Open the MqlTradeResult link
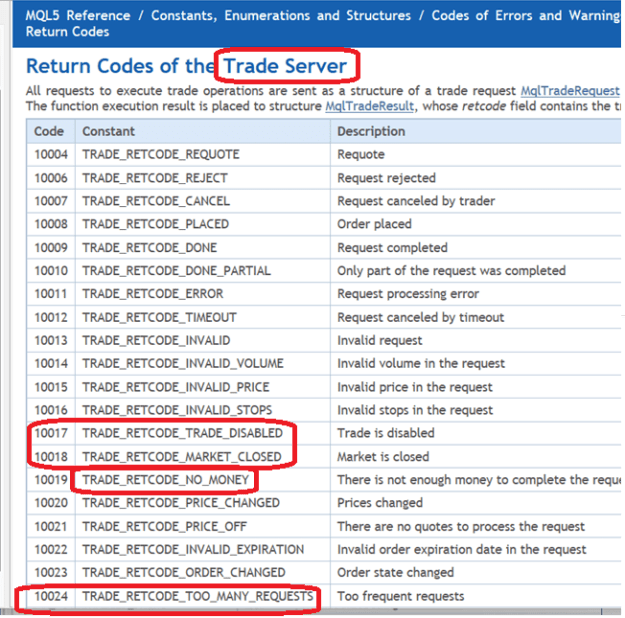 369,106
